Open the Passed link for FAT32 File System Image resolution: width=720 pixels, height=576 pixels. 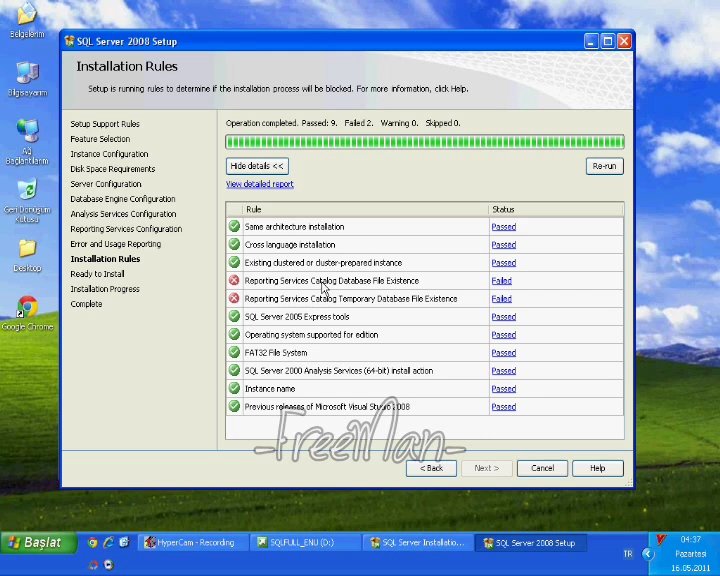(x=504, y=353)
